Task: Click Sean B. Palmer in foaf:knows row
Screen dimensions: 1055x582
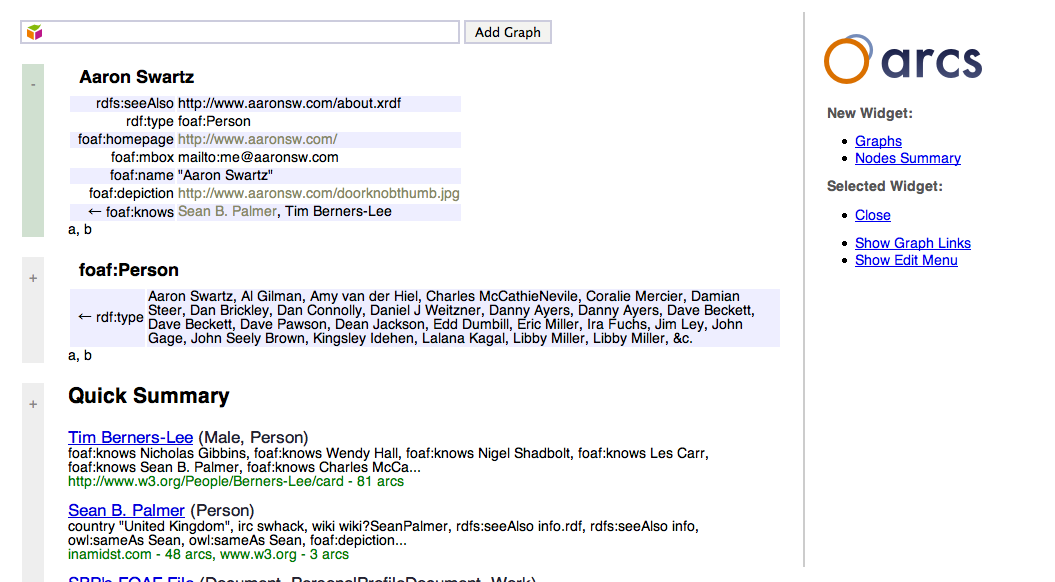Action: point(226,211)
